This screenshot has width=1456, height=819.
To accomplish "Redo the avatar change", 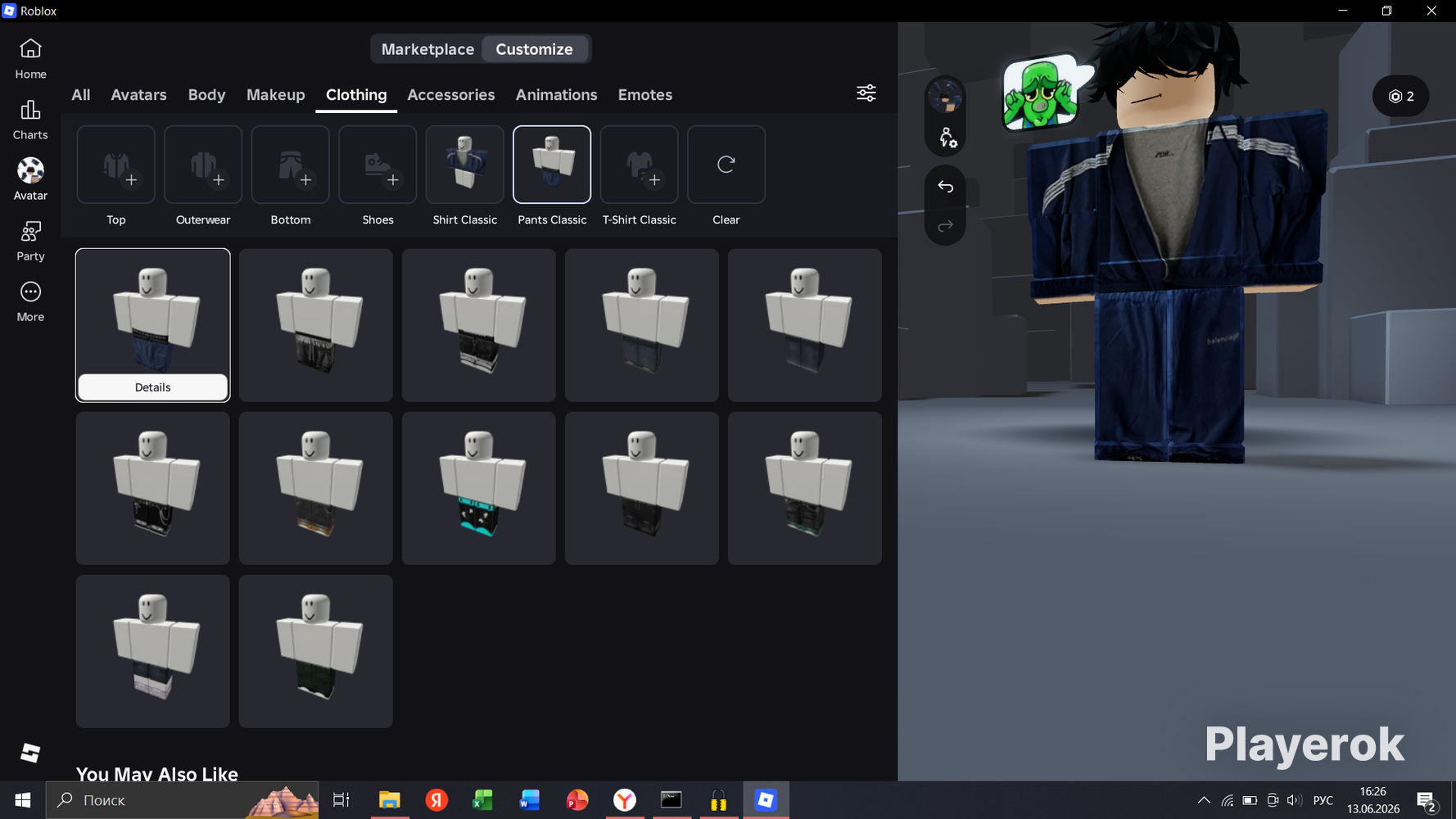I will (x=945, y=226).
